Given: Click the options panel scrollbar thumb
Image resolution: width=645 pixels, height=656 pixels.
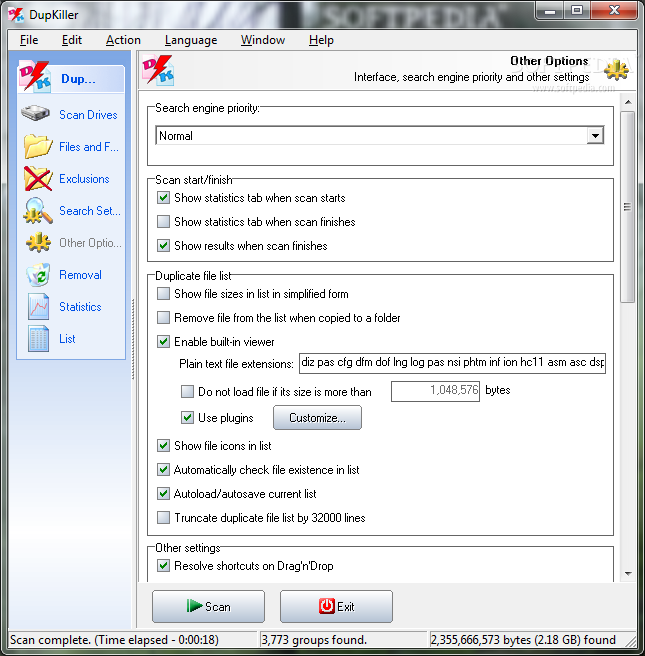Looking at the screenshot, I should [627, 207].
